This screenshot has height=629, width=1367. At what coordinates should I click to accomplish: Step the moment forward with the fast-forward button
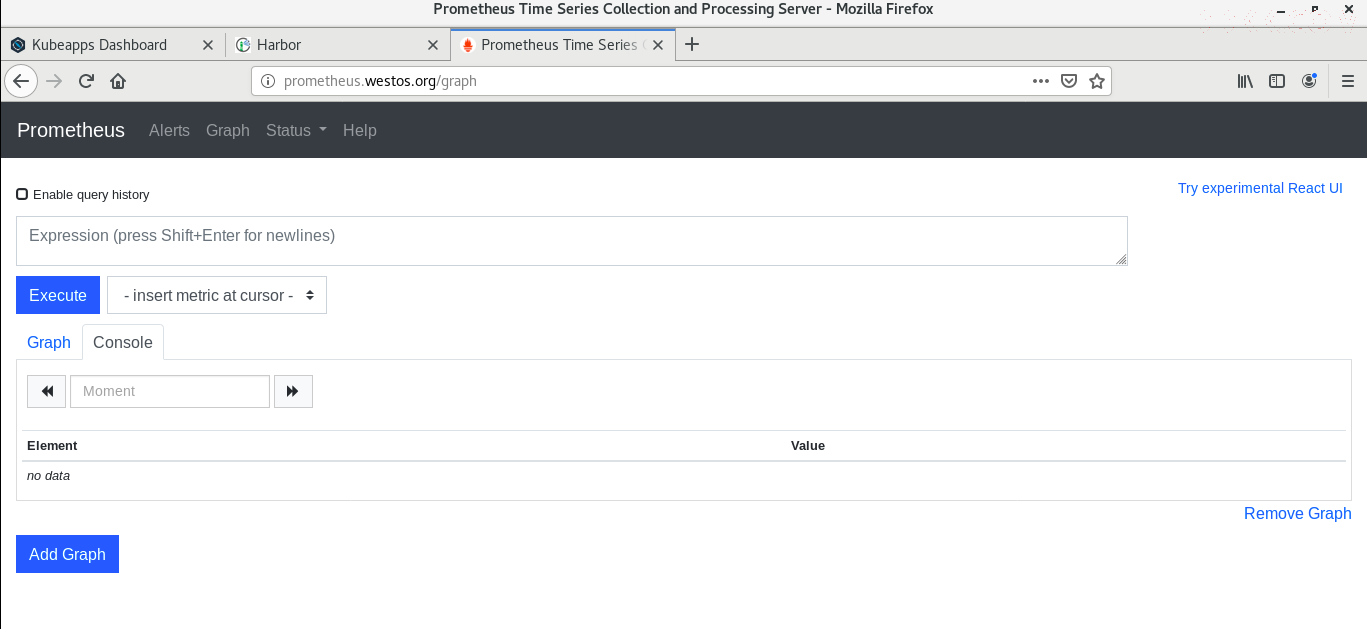[x=293, y=391]
